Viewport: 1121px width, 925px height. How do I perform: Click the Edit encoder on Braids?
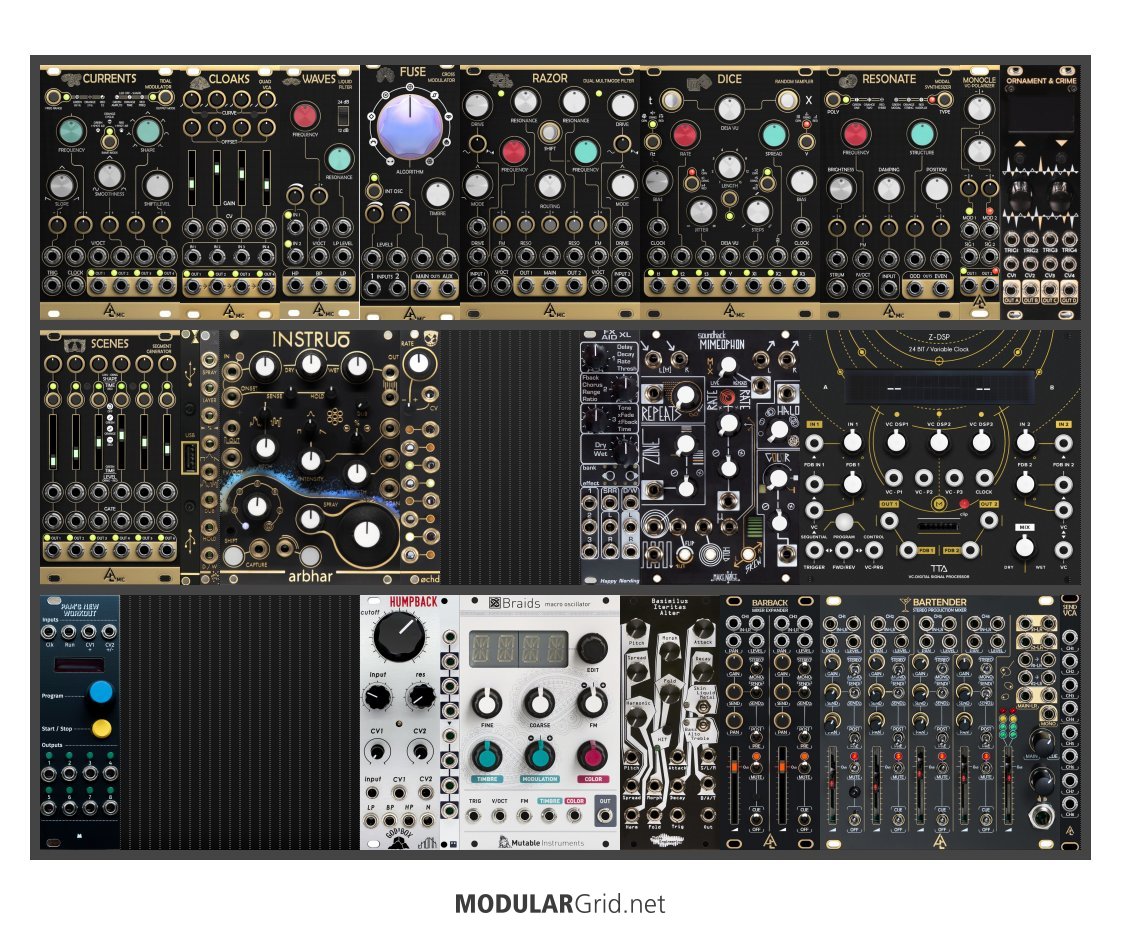coord(592,648)
